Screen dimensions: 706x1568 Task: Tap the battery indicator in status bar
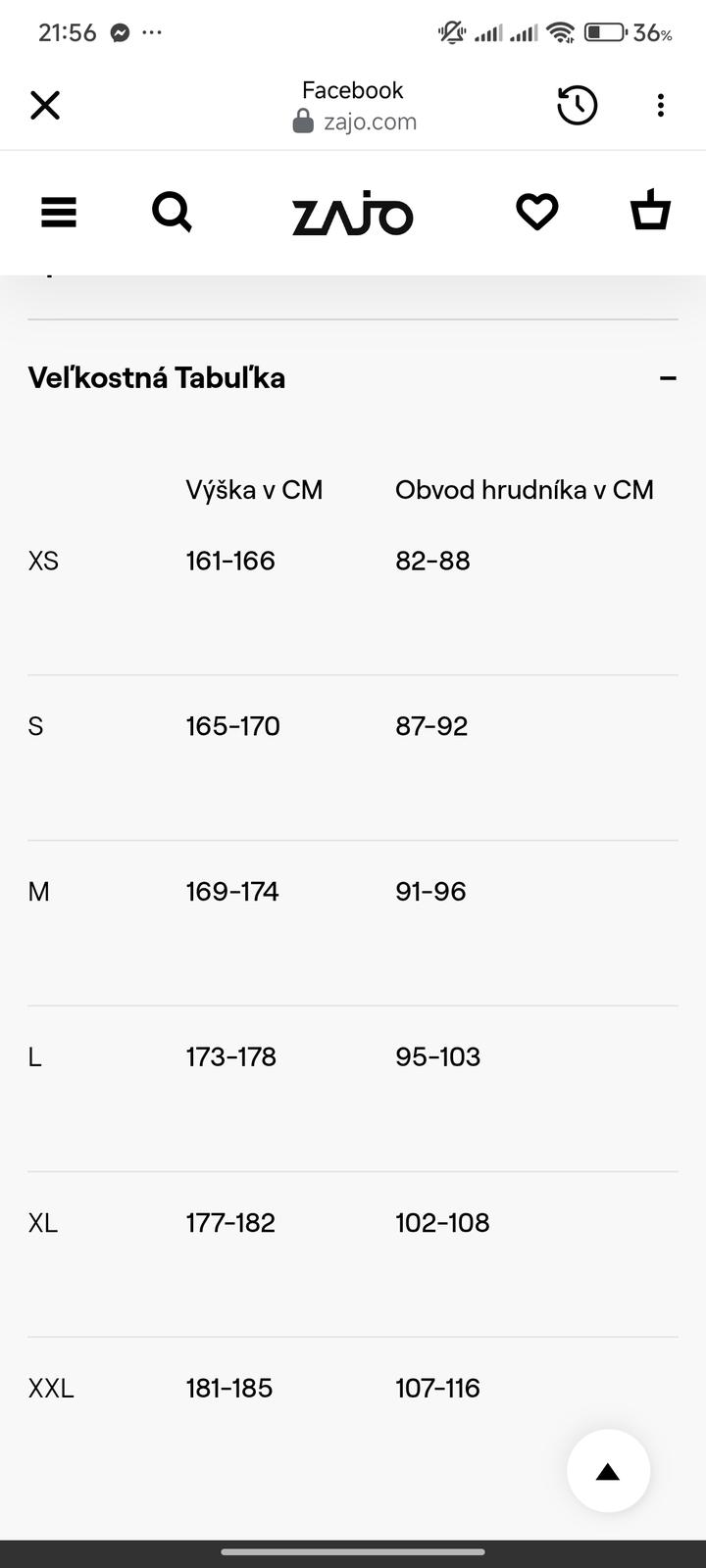tap(605, 32)
